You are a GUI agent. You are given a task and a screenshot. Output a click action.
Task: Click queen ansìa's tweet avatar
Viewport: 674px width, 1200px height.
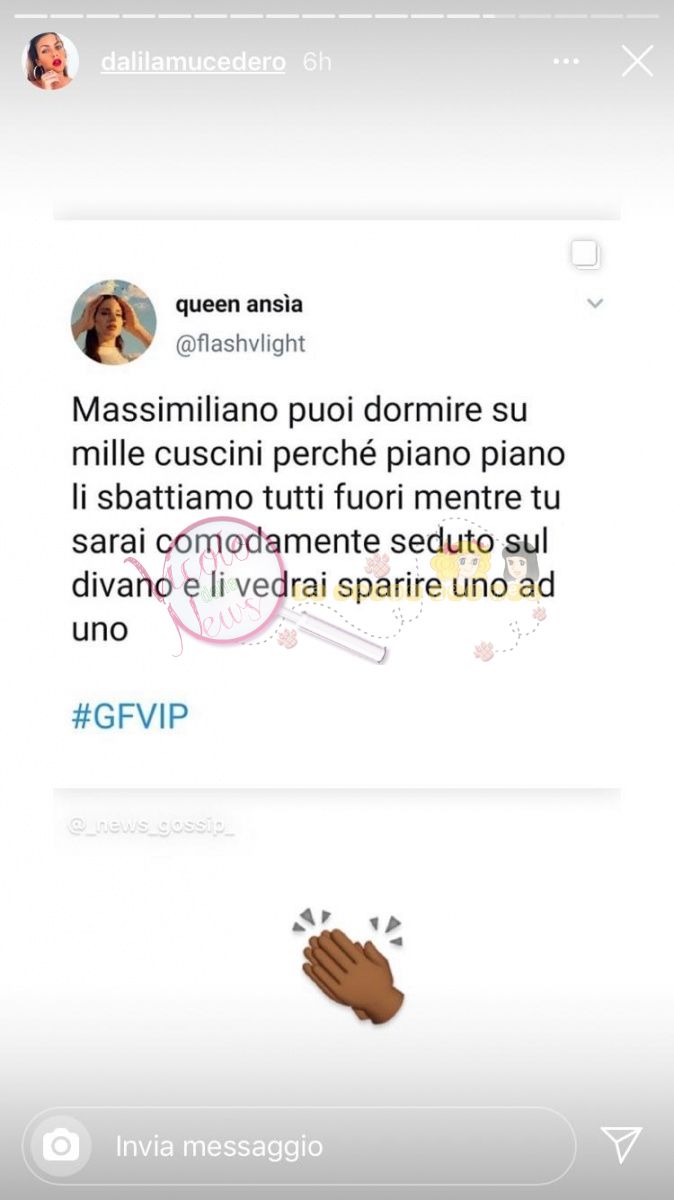click(113, 322)
